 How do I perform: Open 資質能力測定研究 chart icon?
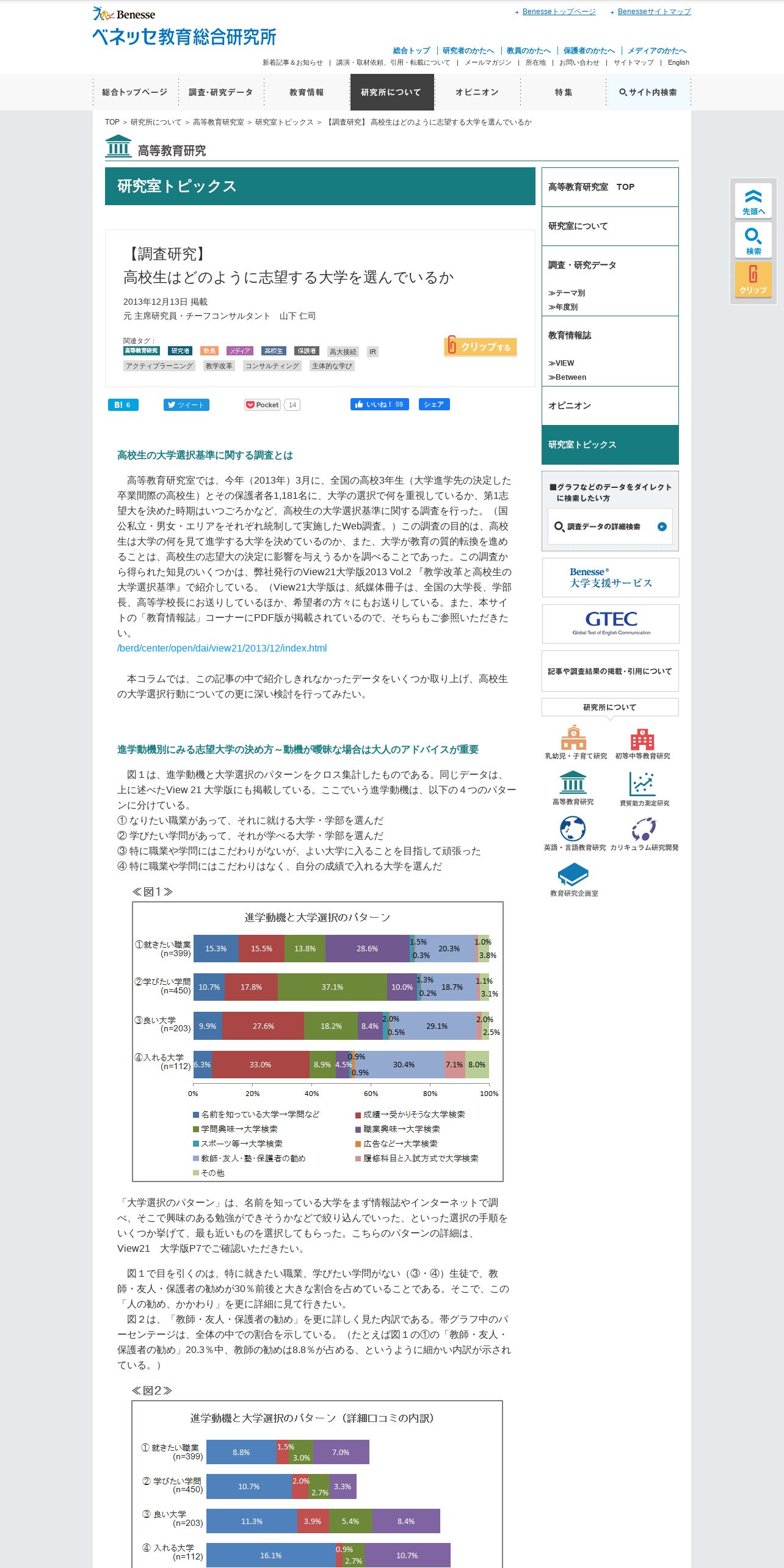coord(644,788)
